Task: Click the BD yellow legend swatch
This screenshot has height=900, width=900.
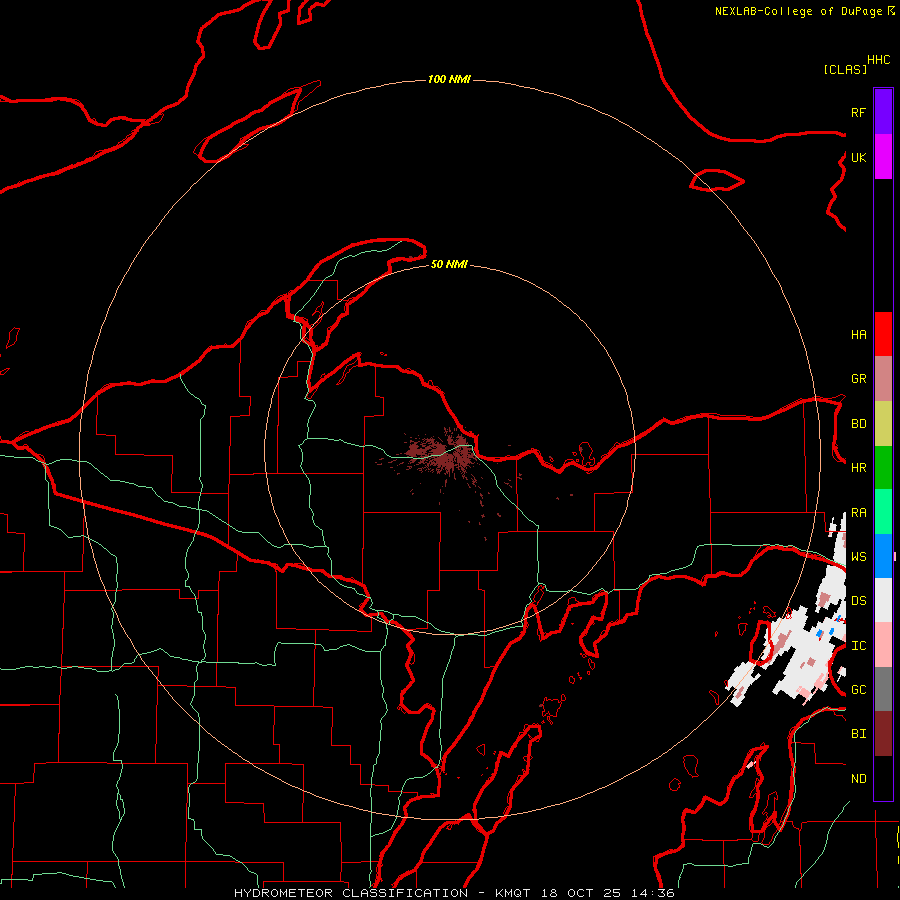Action: (883, 424)
